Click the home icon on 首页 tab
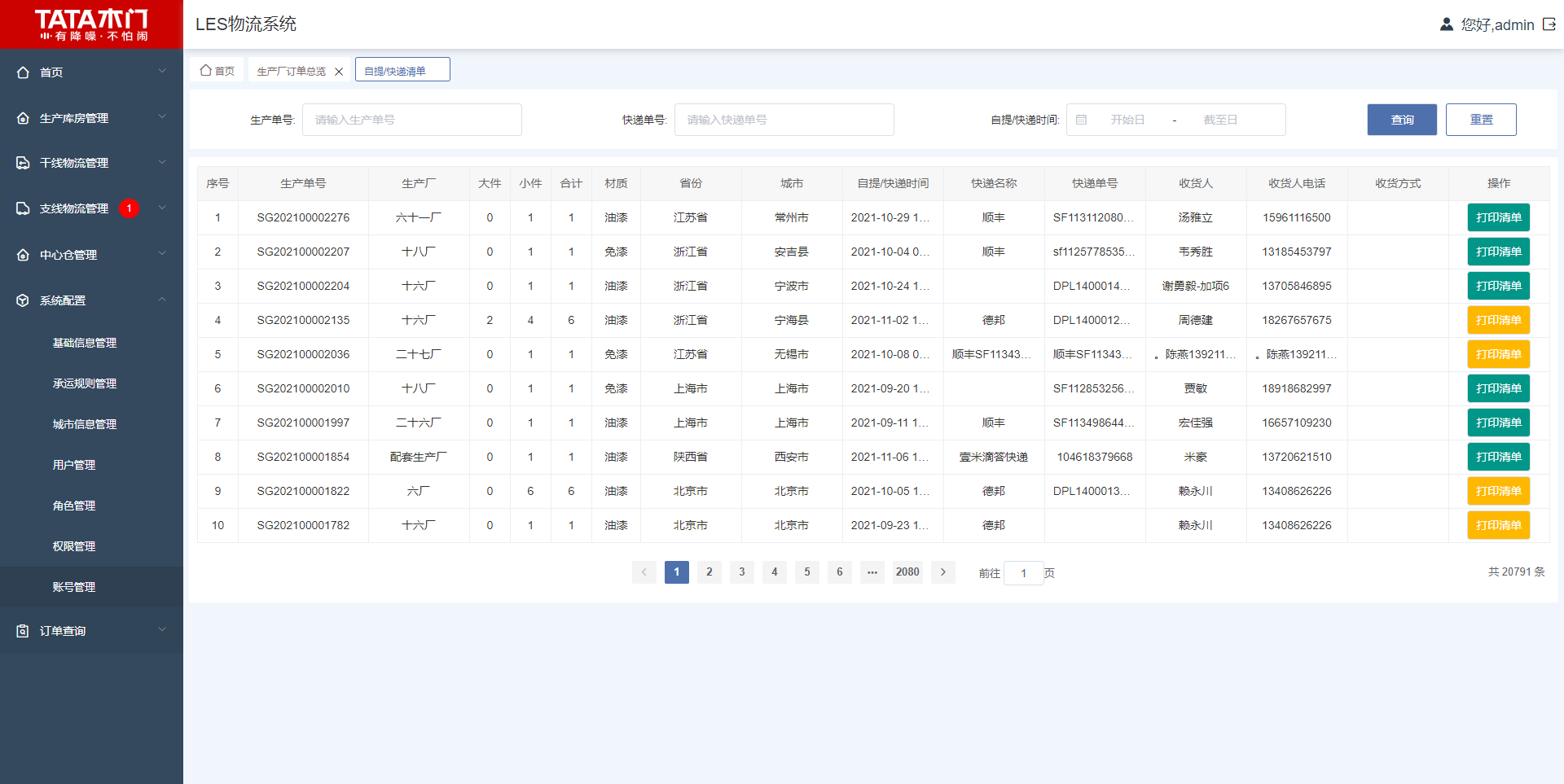 (x=206, y=71)
